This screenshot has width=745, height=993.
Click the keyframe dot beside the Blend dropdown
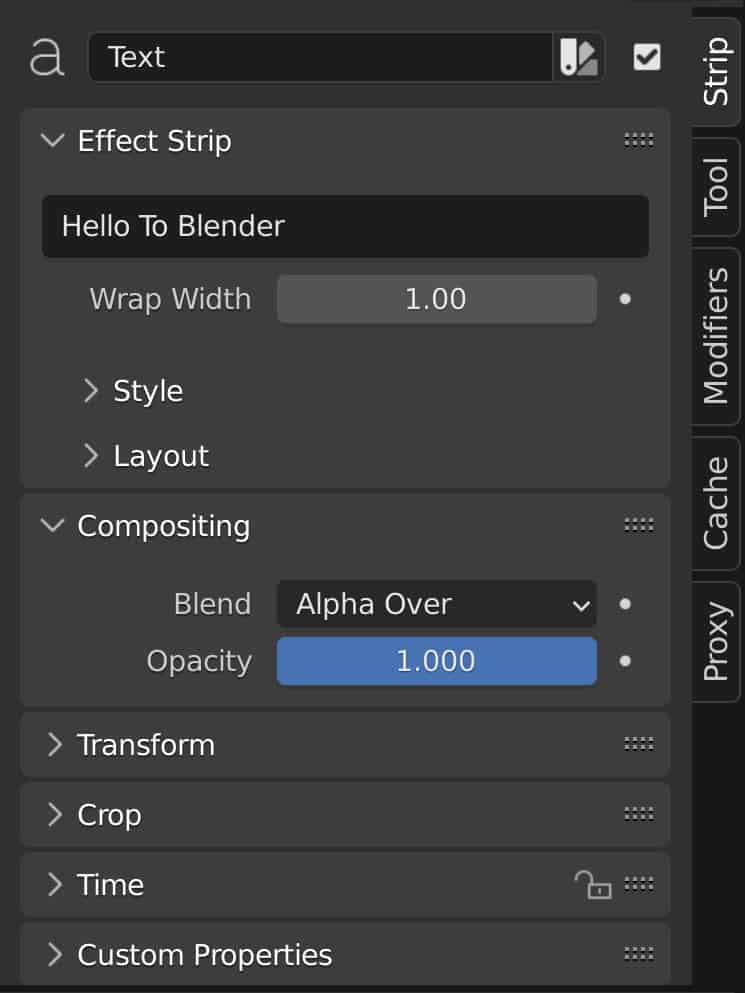(625, 603)
